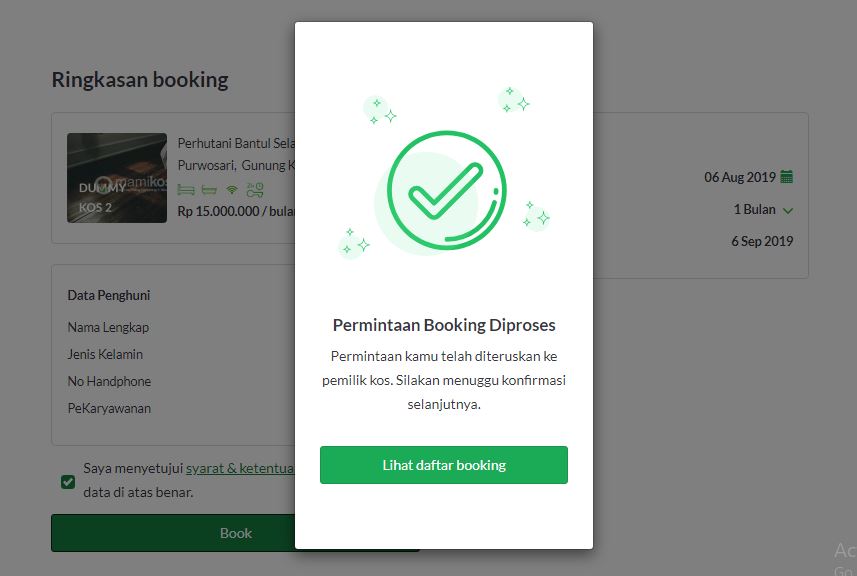Click the bathtub facility icon
The height and width of the screenshot is (576, 857).
pos(208,189)
